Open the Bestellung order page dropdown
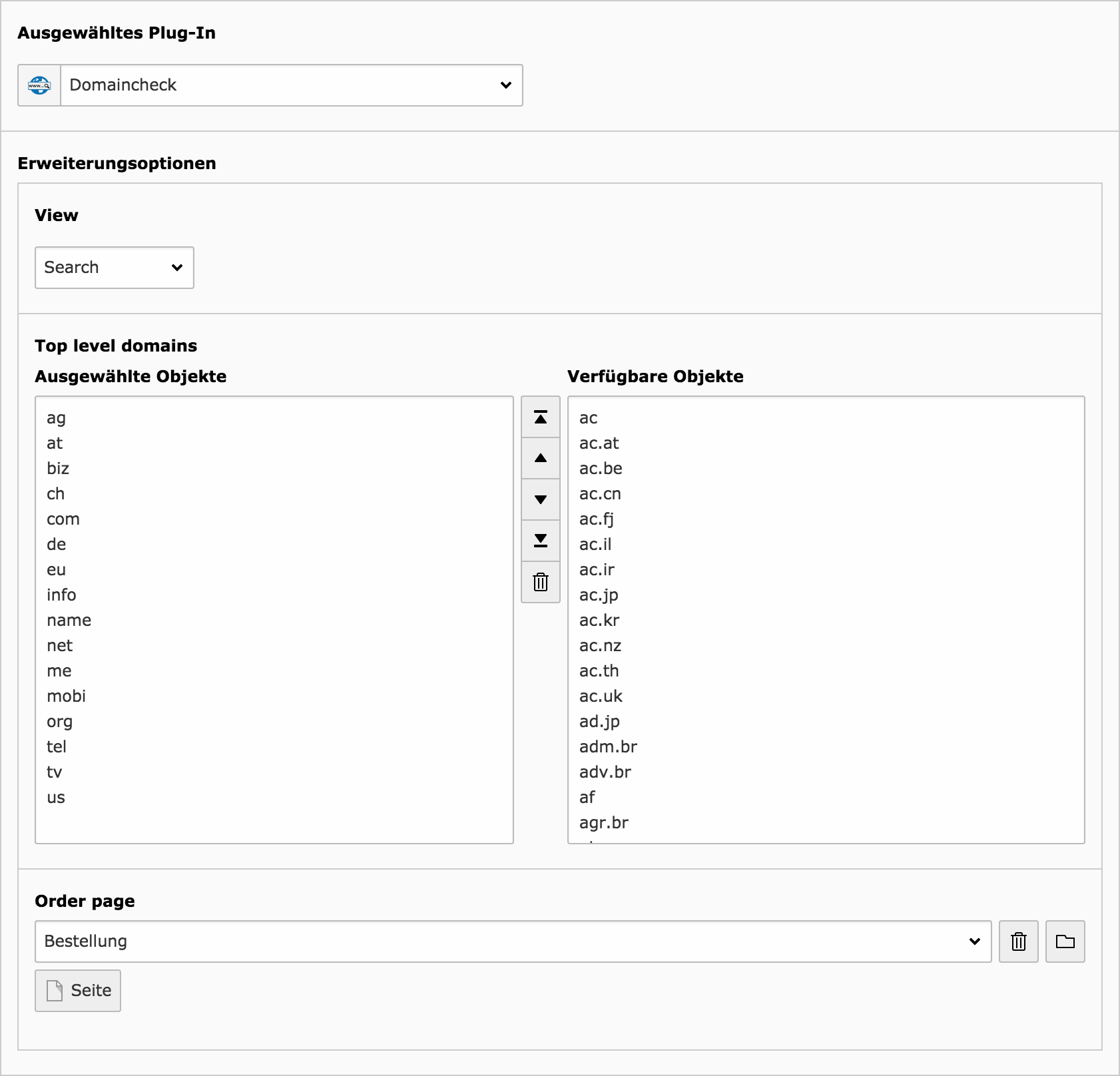Viewport: 1120px width, 1076px height. 513,941
